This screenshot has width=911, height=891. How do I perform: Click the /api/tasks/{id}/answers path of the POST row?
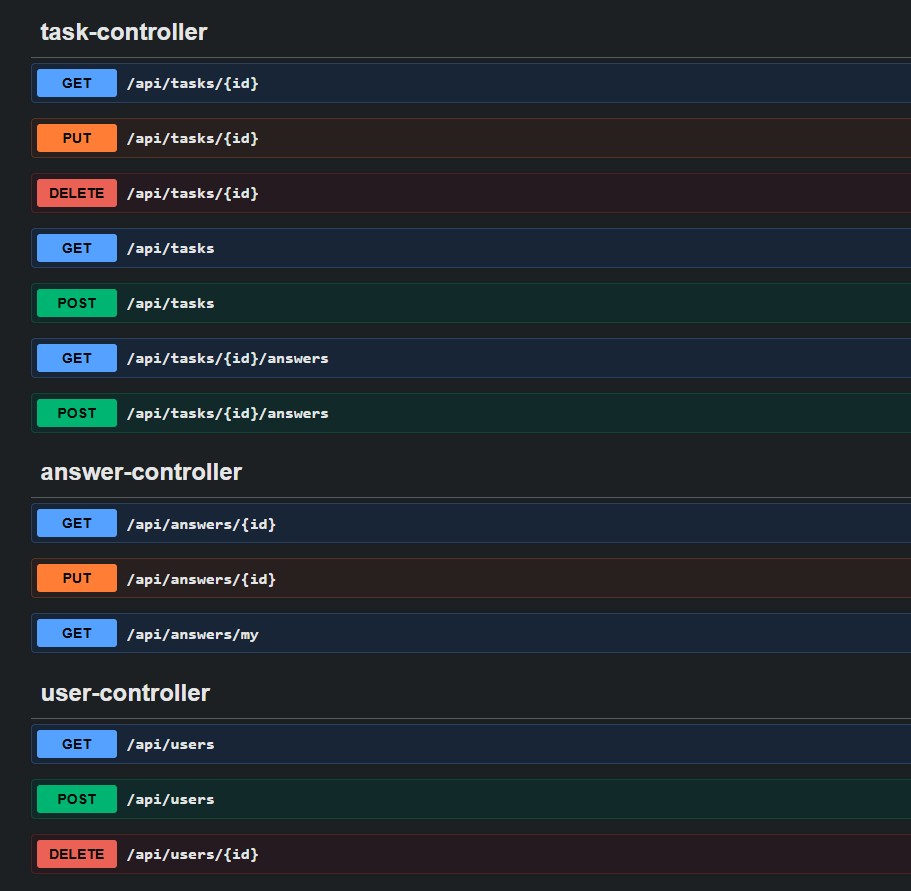227,414
